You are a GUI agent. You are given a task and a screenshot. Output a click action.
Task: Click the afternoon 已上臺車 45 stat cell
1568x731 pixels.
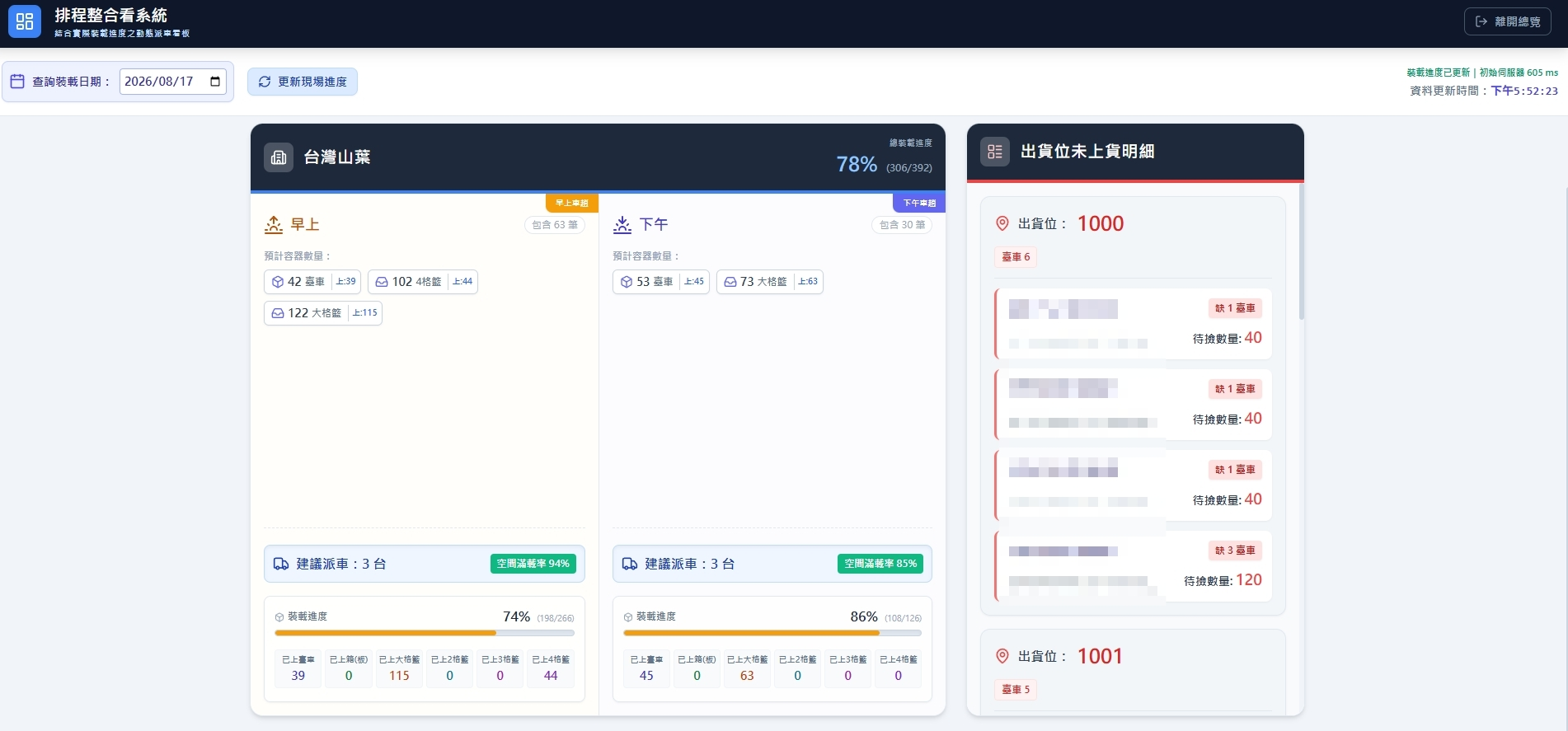[646, 668]
